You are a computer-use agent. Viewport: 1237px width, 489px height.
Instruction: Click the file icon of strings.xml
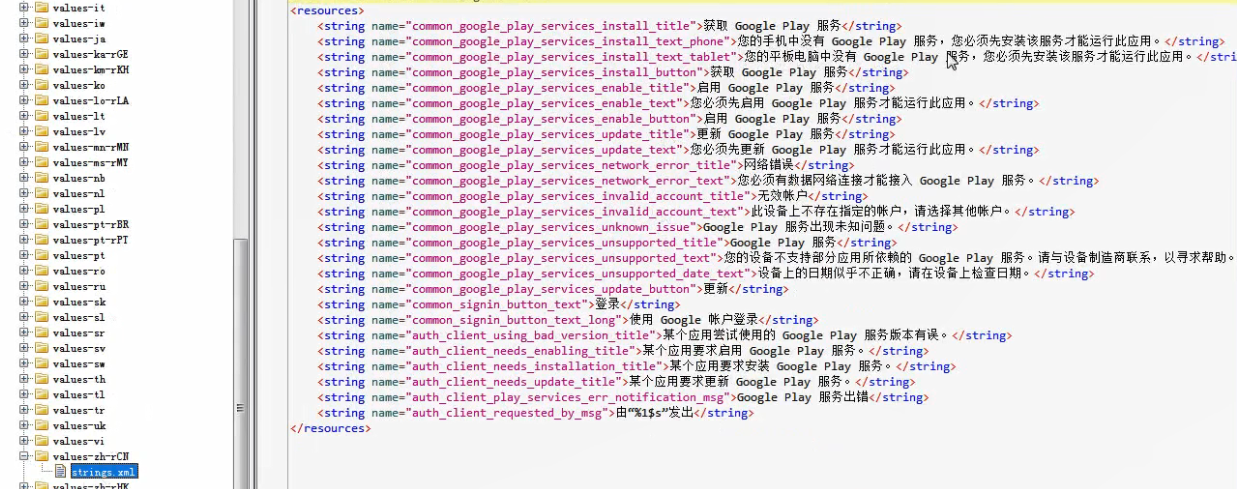click(x=60, y=471)
